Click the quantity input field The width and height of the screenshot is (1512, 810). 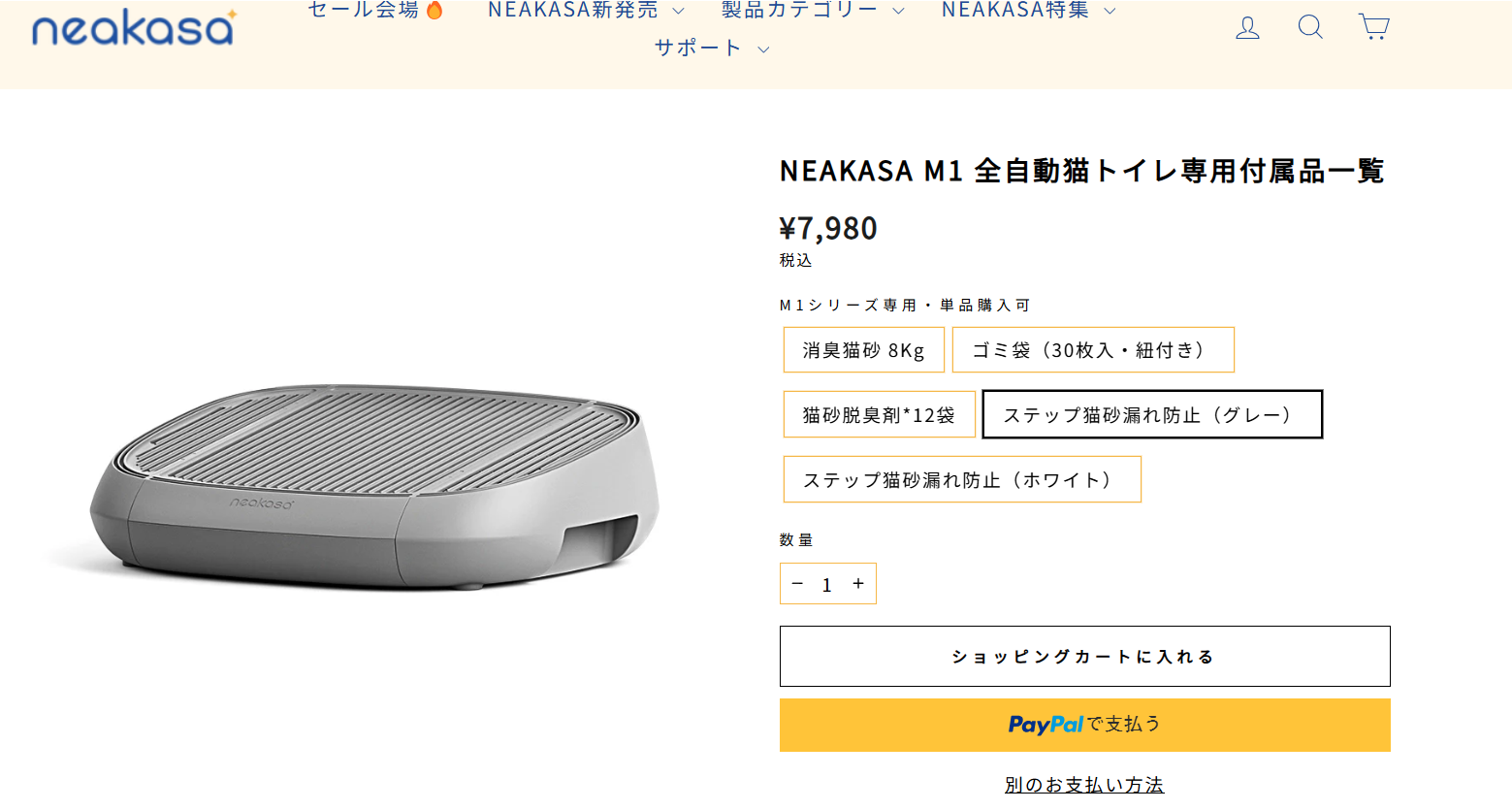point(827,583)
